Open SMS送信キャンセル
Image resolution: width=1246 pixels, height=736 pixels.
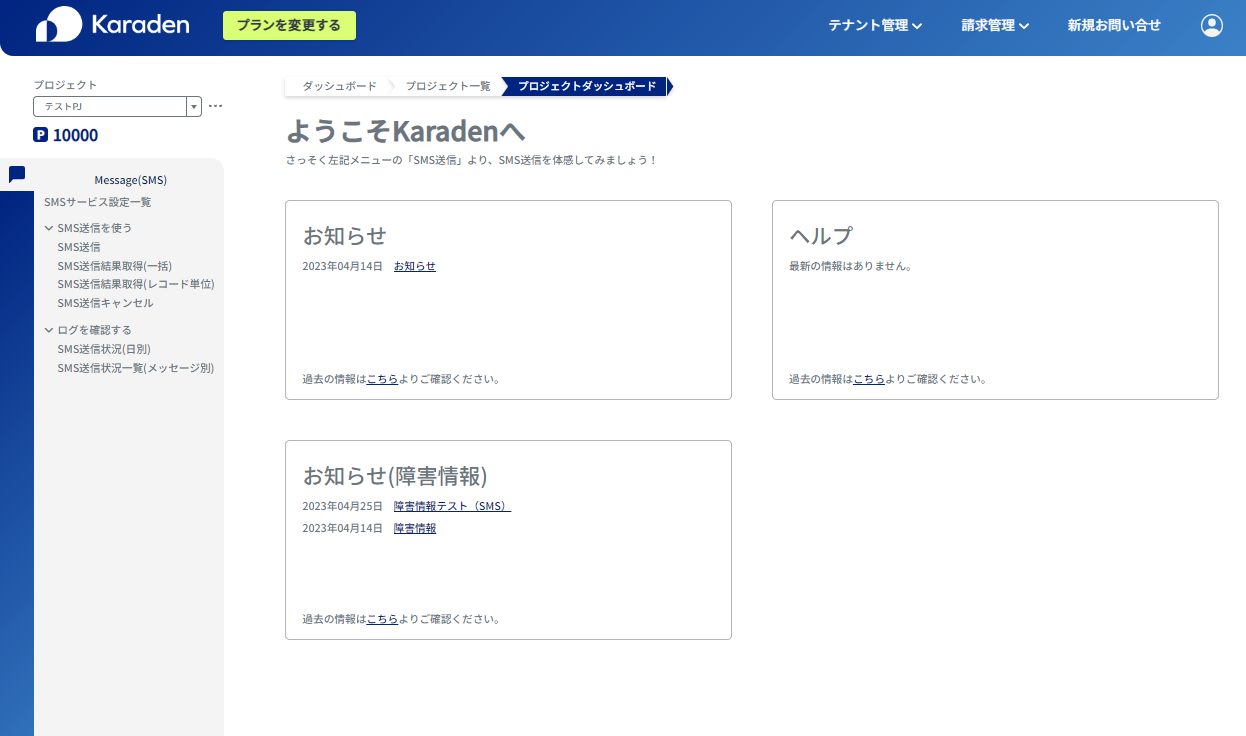[106, 303]
